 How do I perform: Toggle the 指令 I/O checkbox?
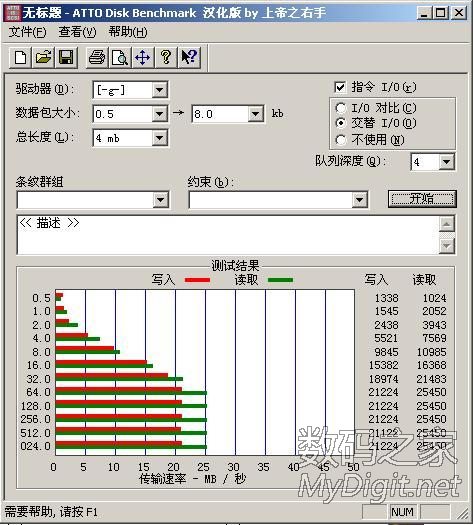[x=340, y=87]
